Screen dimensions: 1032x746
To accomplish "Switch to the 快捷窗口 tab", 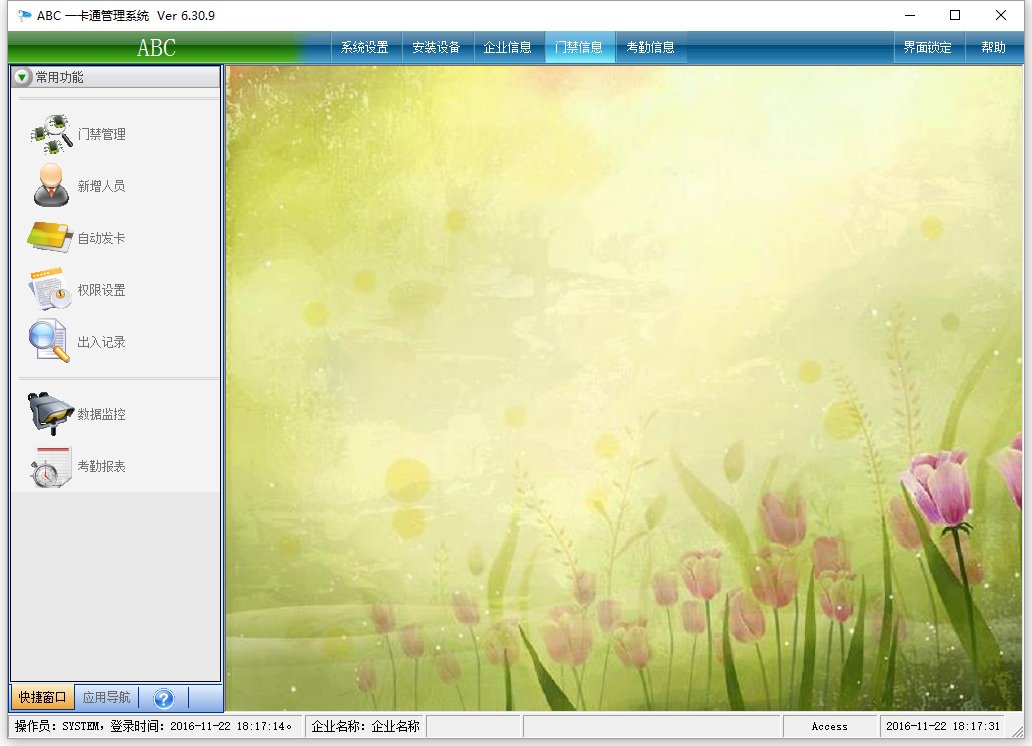I will (42, 698).
